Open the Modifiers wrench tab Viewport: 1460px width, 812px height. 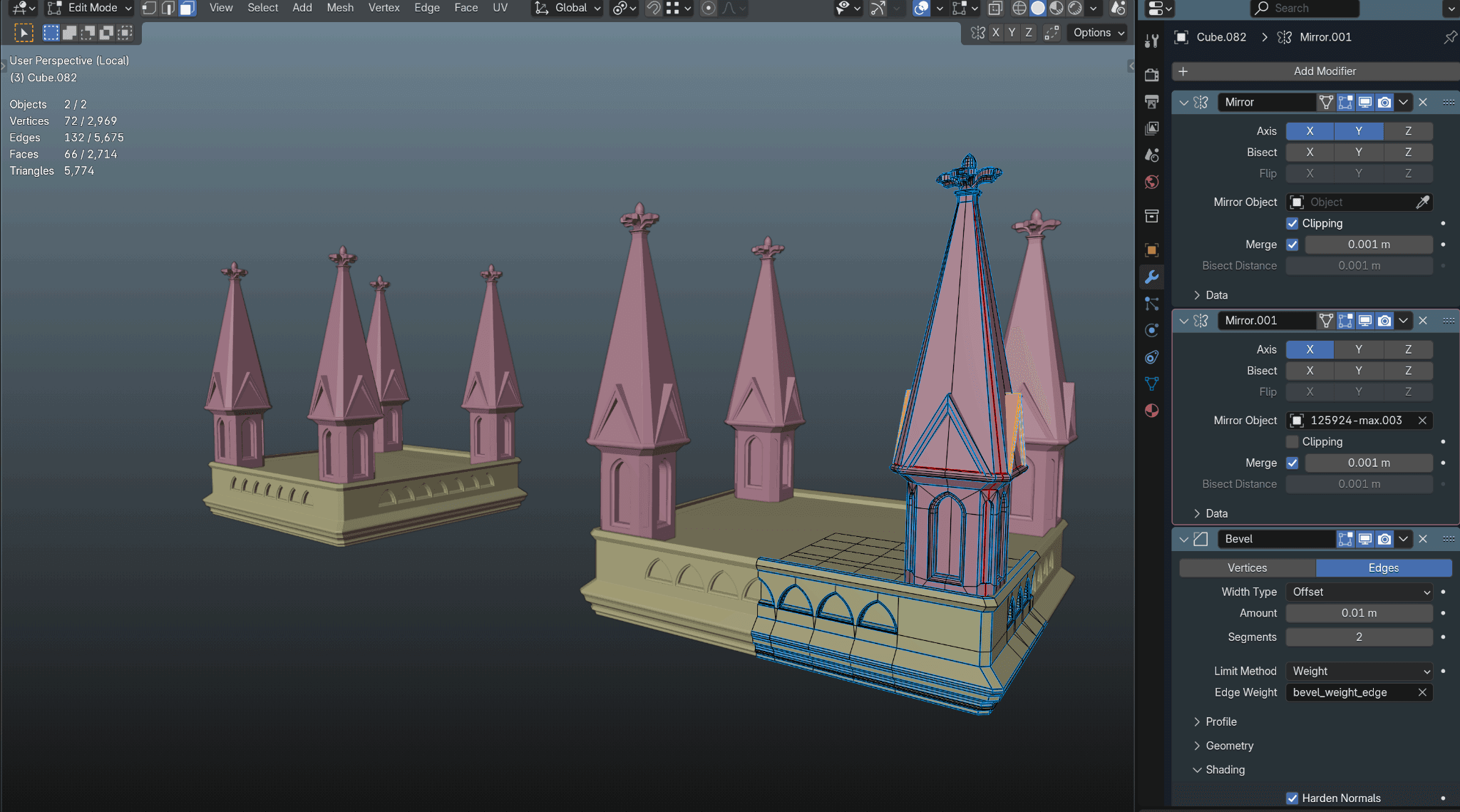tap(1151, 277)
